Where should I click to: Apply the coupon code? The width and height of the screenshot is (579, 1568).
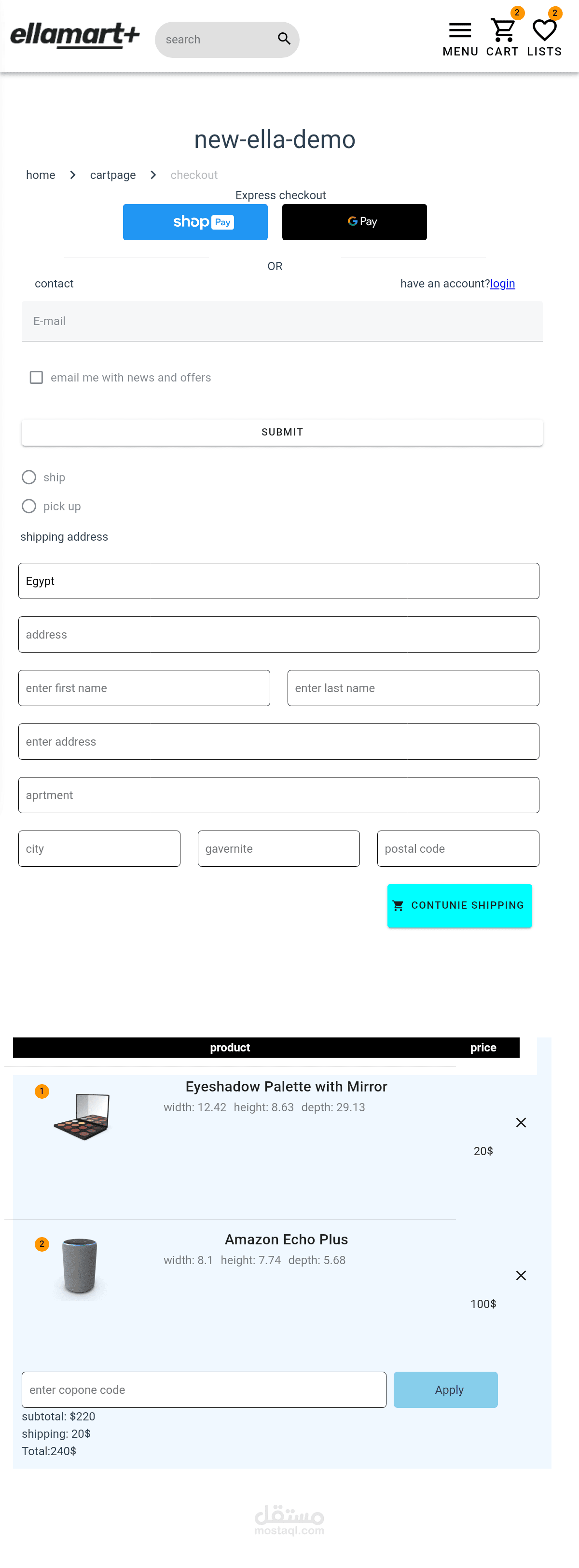[446, 1390]
